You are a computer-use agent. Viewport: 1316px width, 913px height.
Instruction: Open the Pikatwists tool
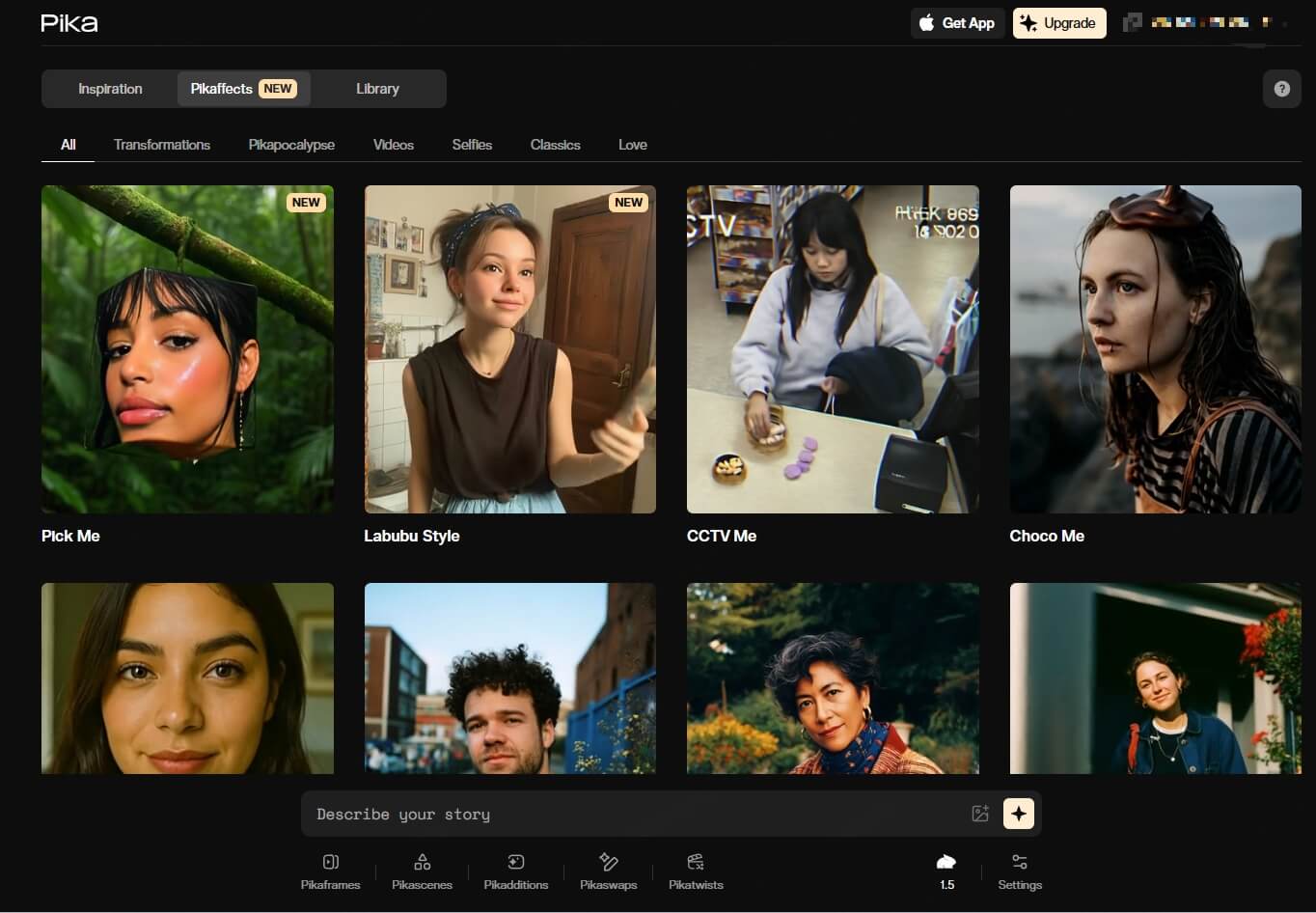point(696,871)
